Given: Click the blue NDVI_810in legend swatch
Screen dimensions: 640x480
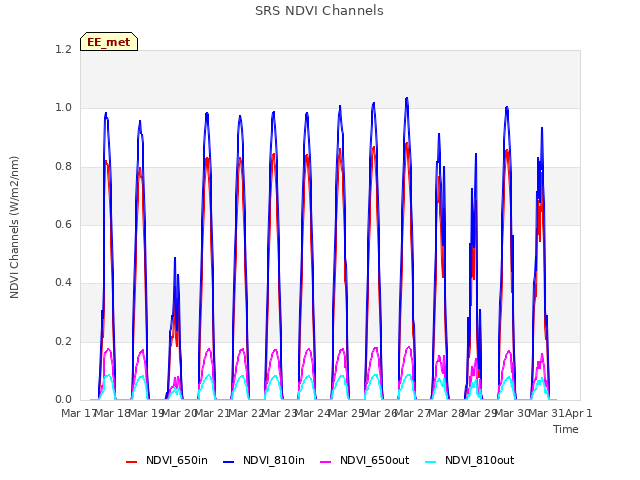Looking at the screenshot, I should (x=229, y=462).
